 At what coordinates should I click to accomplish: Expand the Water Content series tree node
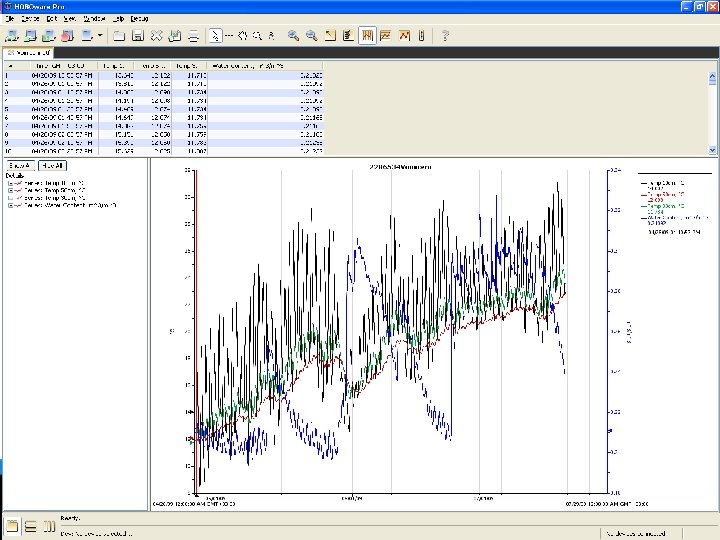10,204
